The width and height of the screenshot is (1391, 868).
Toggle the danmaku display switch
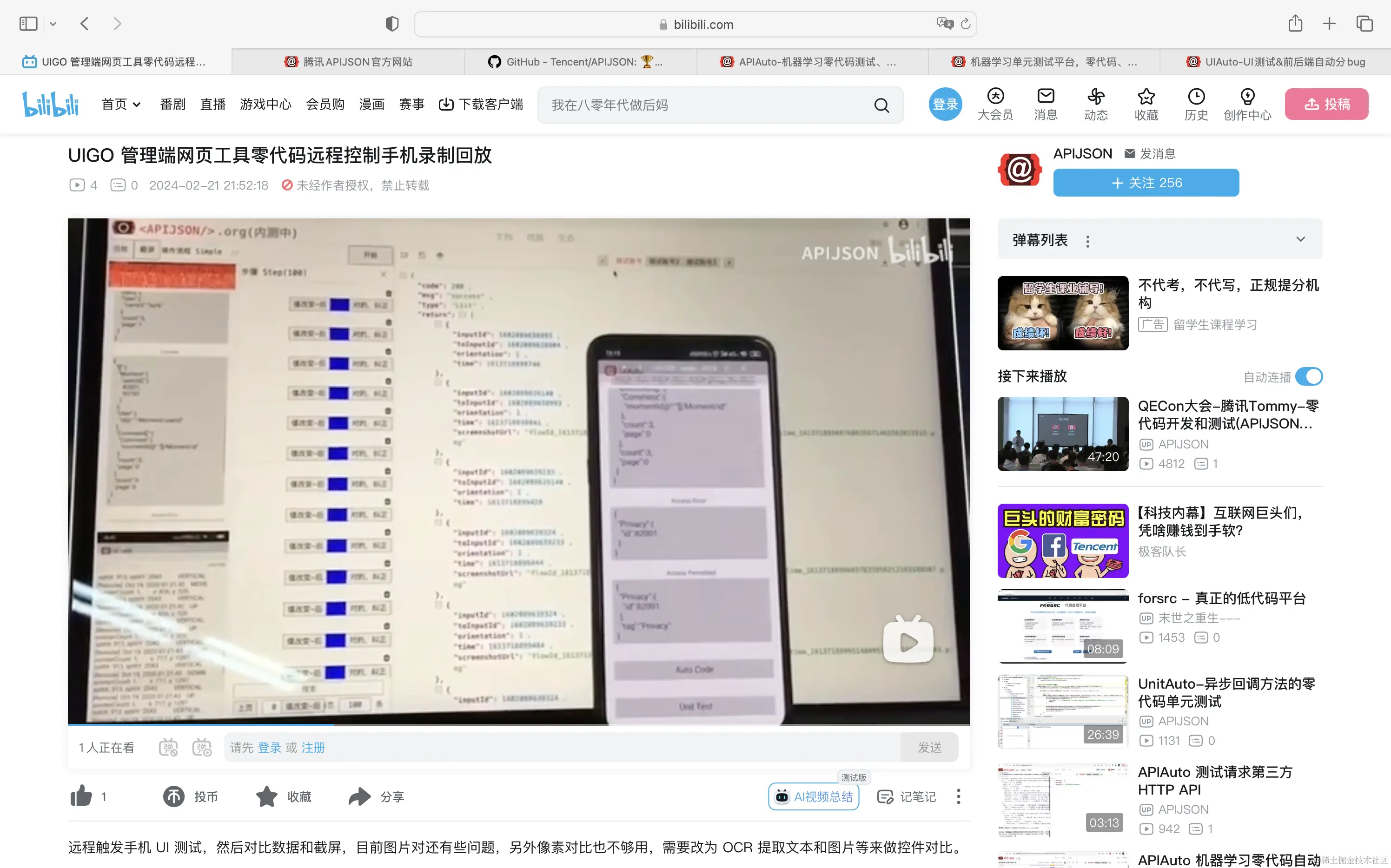pos(168,748)
